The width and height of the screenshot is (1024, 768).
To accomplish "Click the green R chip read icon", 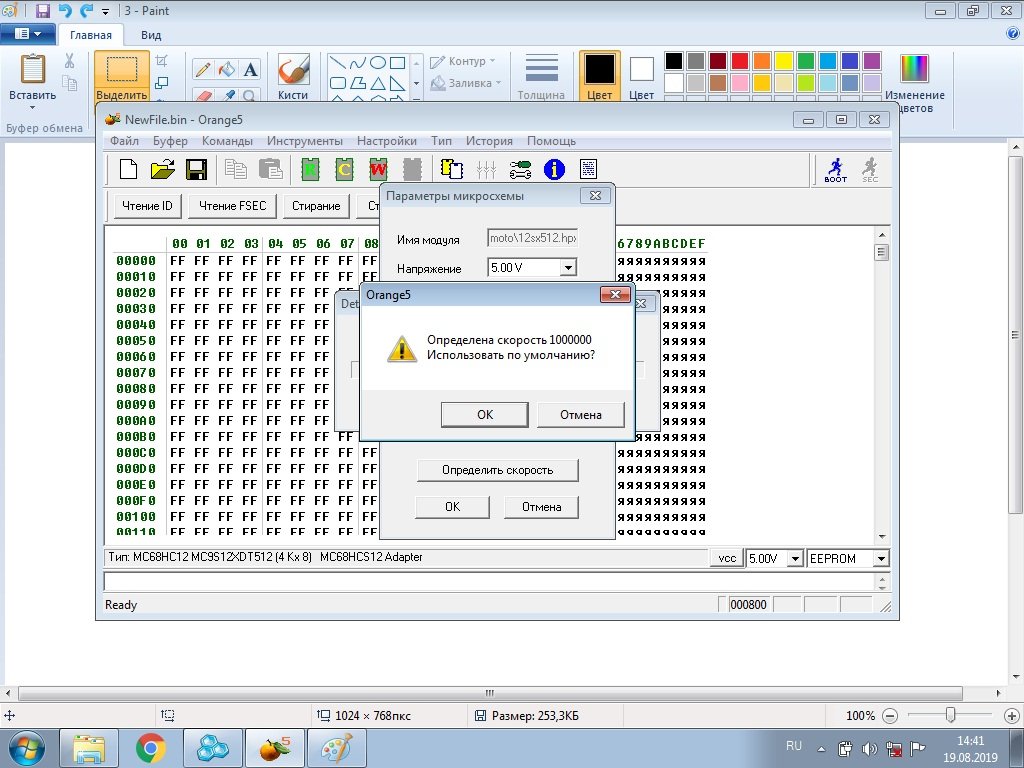I will point(310,169).
